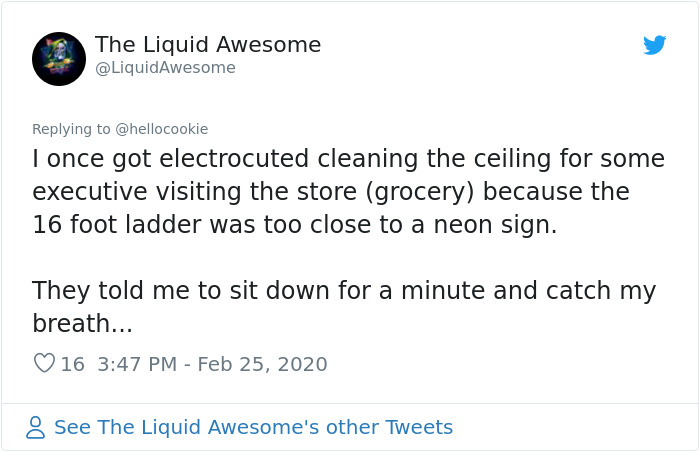This screenshot has height=452, width=700.
Task: Open The Liquid Awesome's profile avatar
Action: (x=59, y=59)
